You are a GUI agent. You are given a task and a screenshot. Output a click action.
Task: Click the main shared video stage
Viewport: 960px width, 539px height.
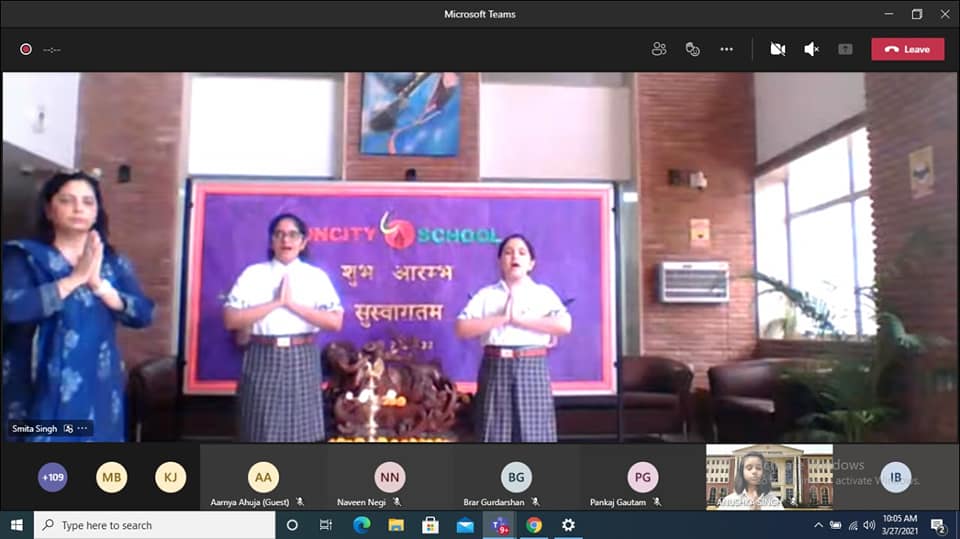click(480, 257)
